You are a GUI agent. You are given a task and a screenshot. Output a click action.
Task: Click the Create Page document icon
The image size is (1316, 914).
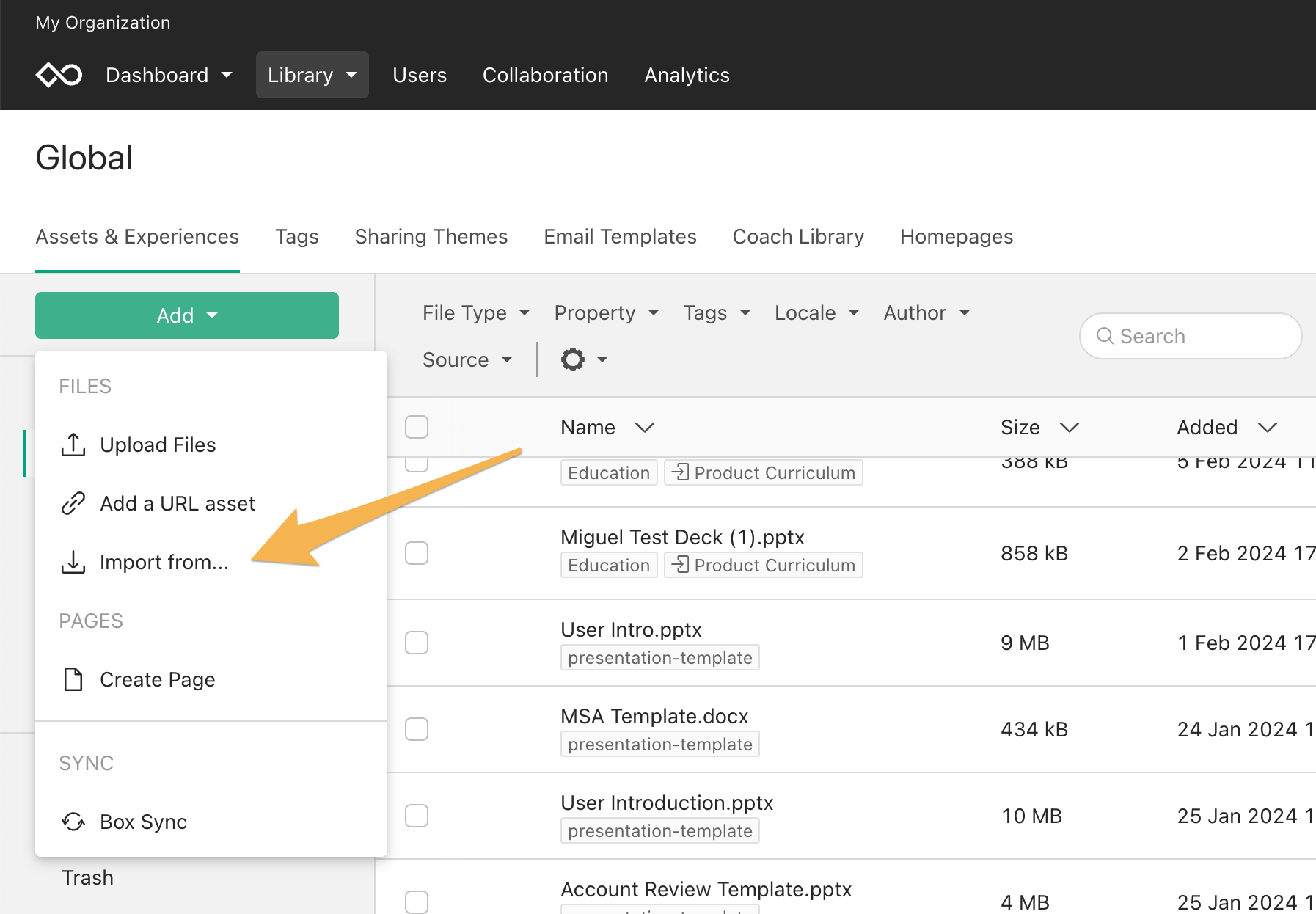tap(73, 679)
